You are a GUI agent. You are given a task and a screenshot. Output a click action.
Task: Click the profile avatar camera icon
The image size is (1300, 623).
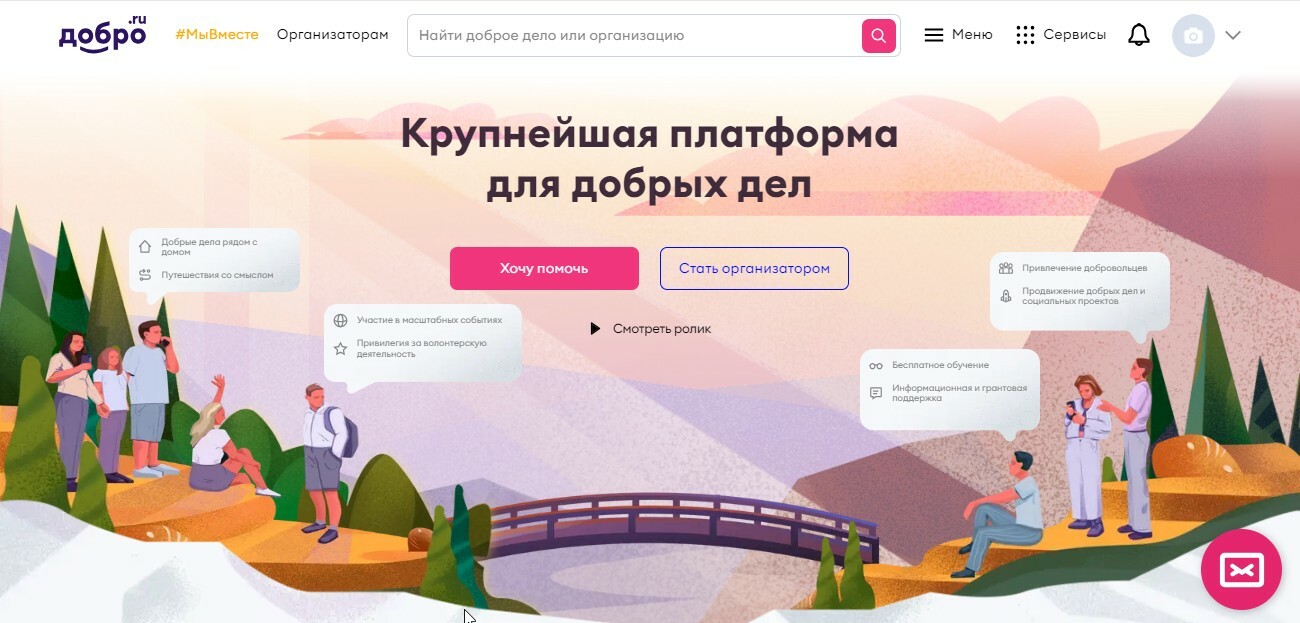(1193, 35)
